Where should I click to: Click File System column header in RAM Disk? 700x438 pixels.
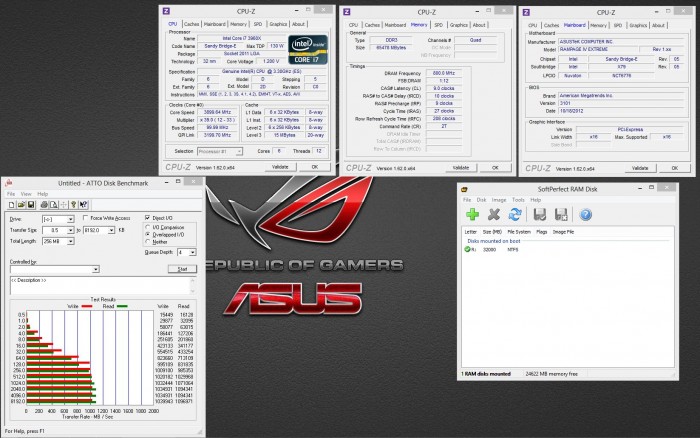point(519,232)
